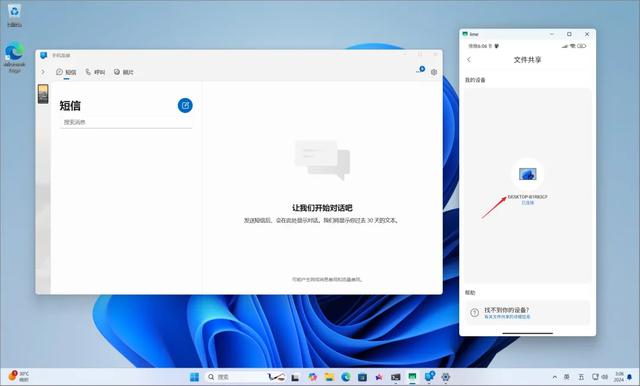
Task: Expand the left sidebar with the chevron
Action: [x=43, y=72]
